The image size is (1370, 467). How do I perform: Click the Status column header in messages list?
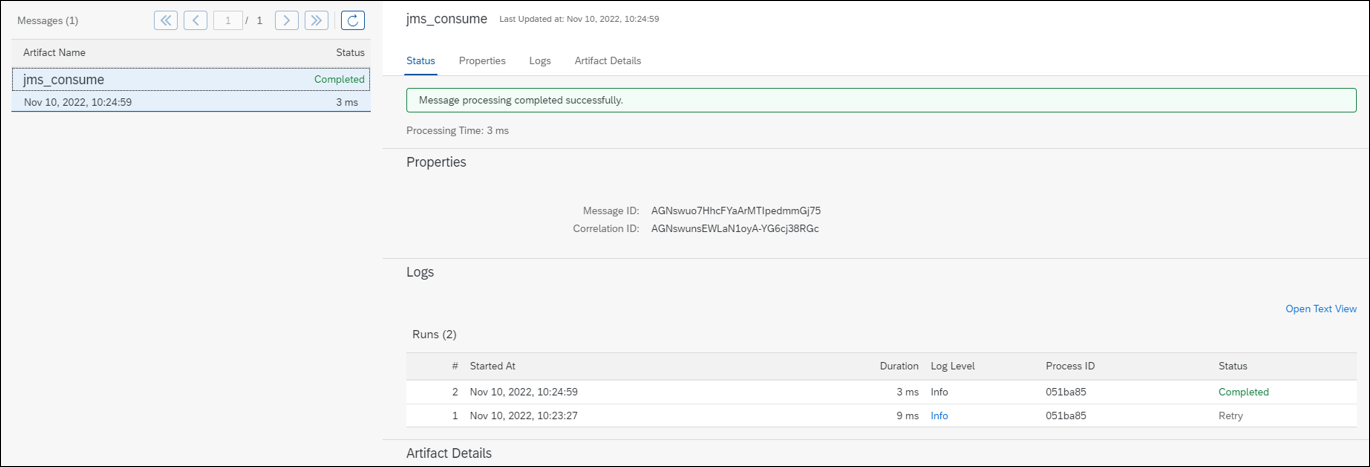(x=351, y=52)
